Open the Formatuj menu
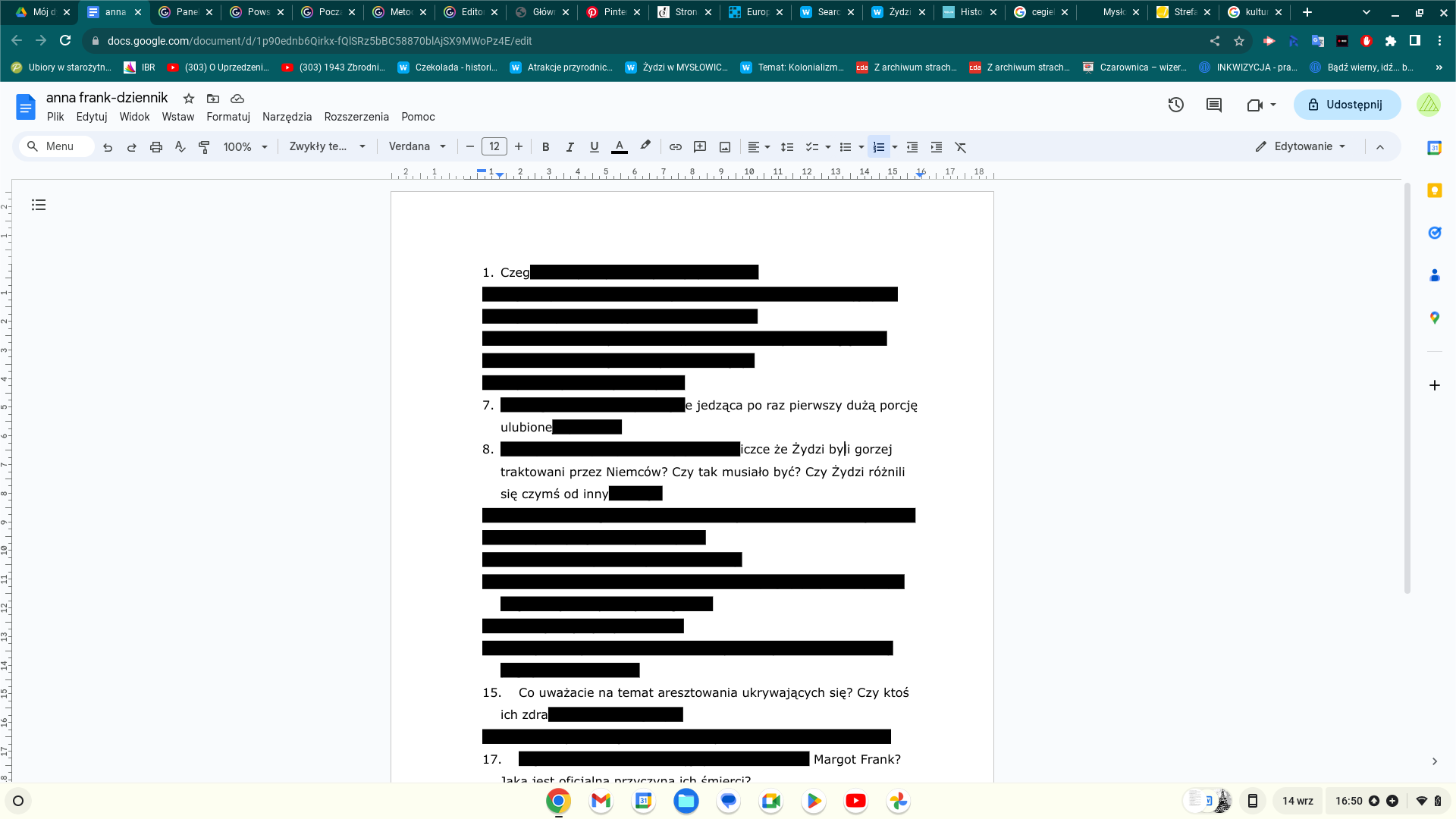 (227, 117)
